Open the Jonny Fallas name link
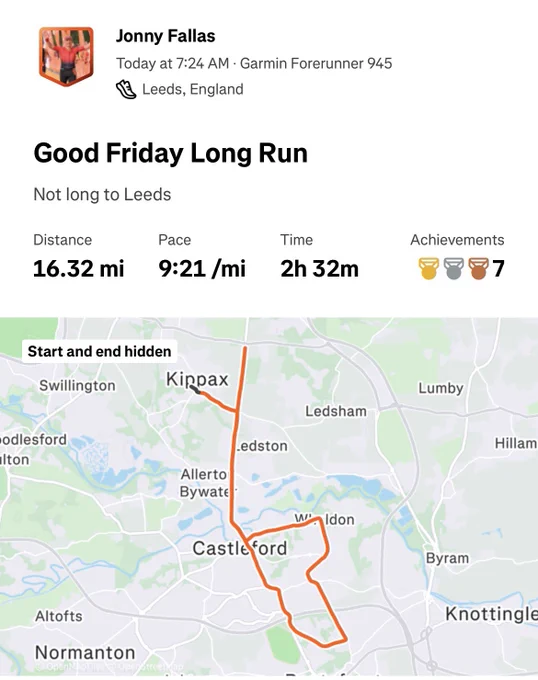The height and width of the screenshot is (680, 538). tap(165, 36)
